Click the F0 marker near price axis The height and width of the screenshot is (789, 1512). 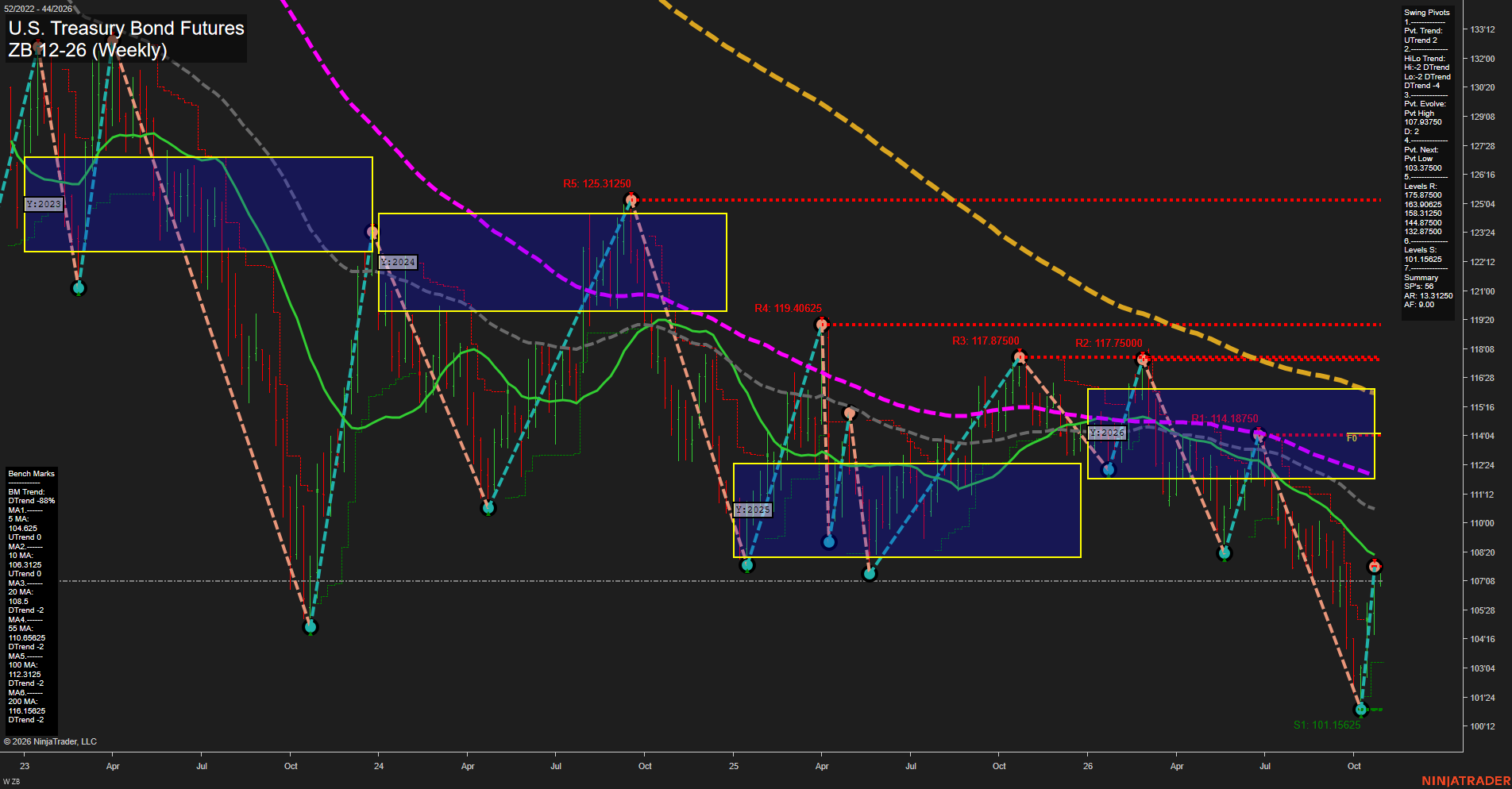[x=1352, y=438]
